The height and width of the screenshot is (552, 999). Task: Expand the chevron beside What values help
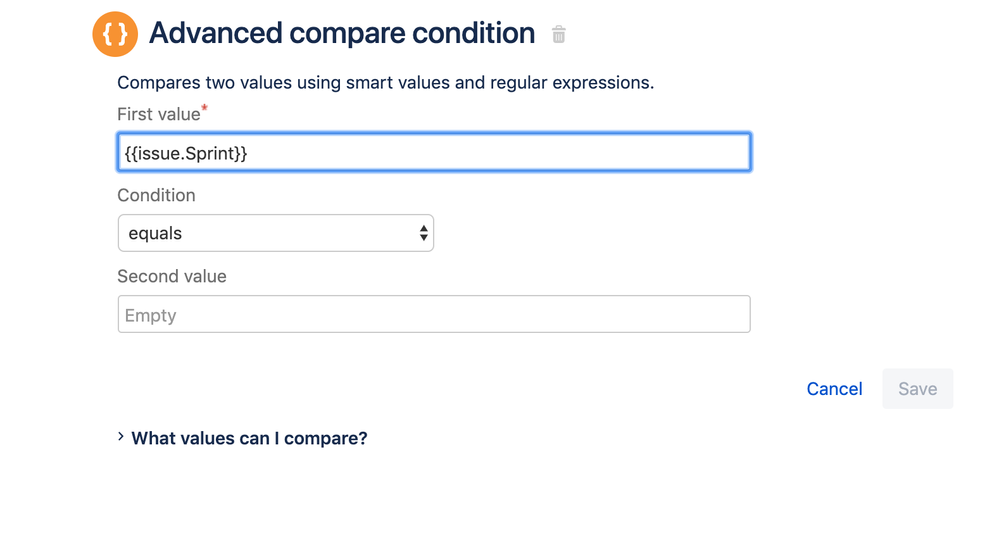click(121, 437)
